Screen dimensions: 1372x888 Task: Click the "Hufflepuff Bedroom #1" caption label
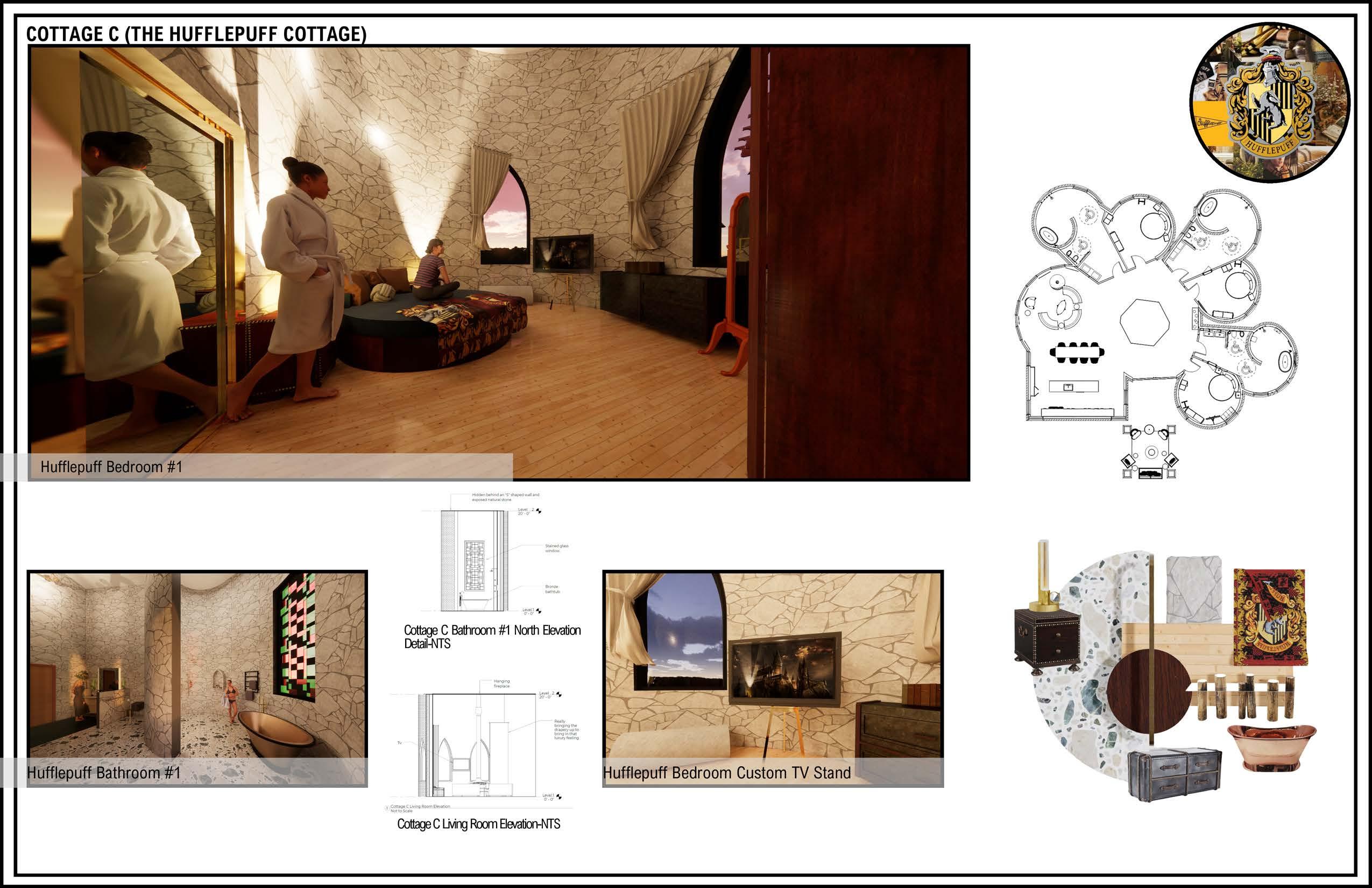[111, 467]
